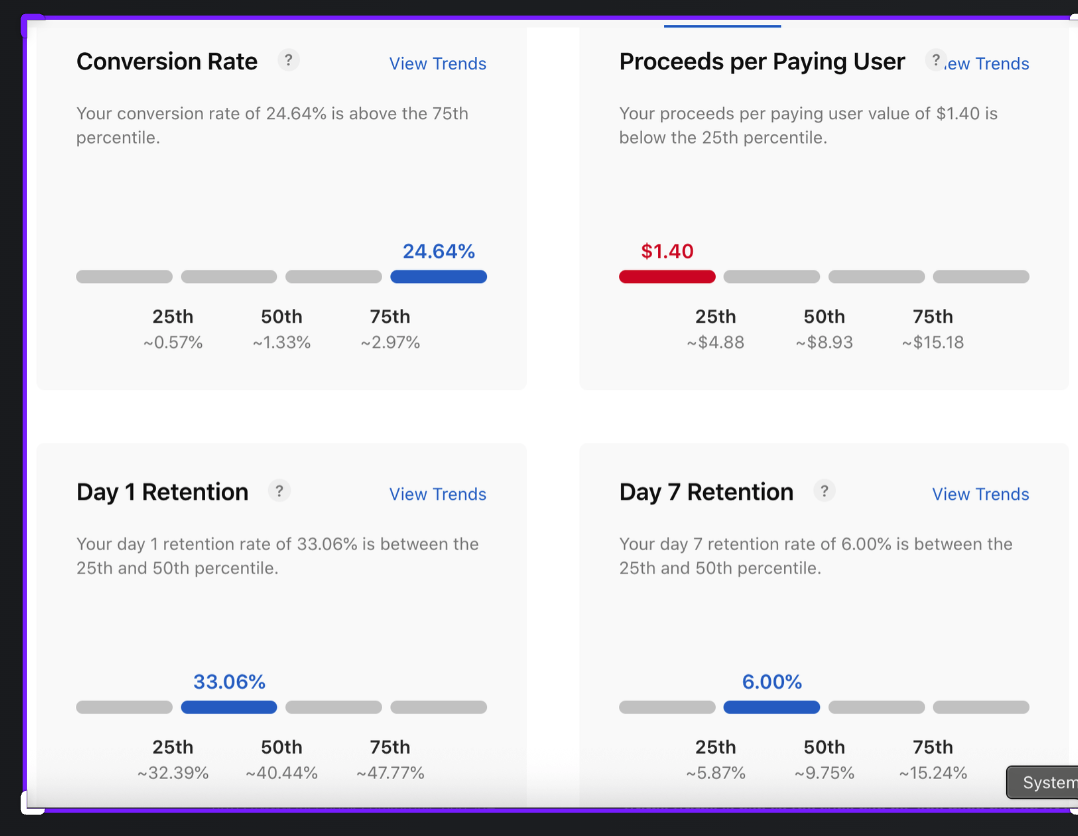This screenshot has width=1078, height=836.
Task: Open the Day 7 Retention help tooltip
Action: pos(824,490)
